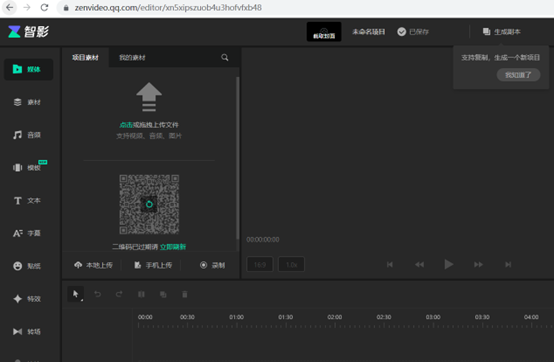Switch to the 我的素材 tab
The height and width of the screenshot is (362, 554).
click(132, 57)
